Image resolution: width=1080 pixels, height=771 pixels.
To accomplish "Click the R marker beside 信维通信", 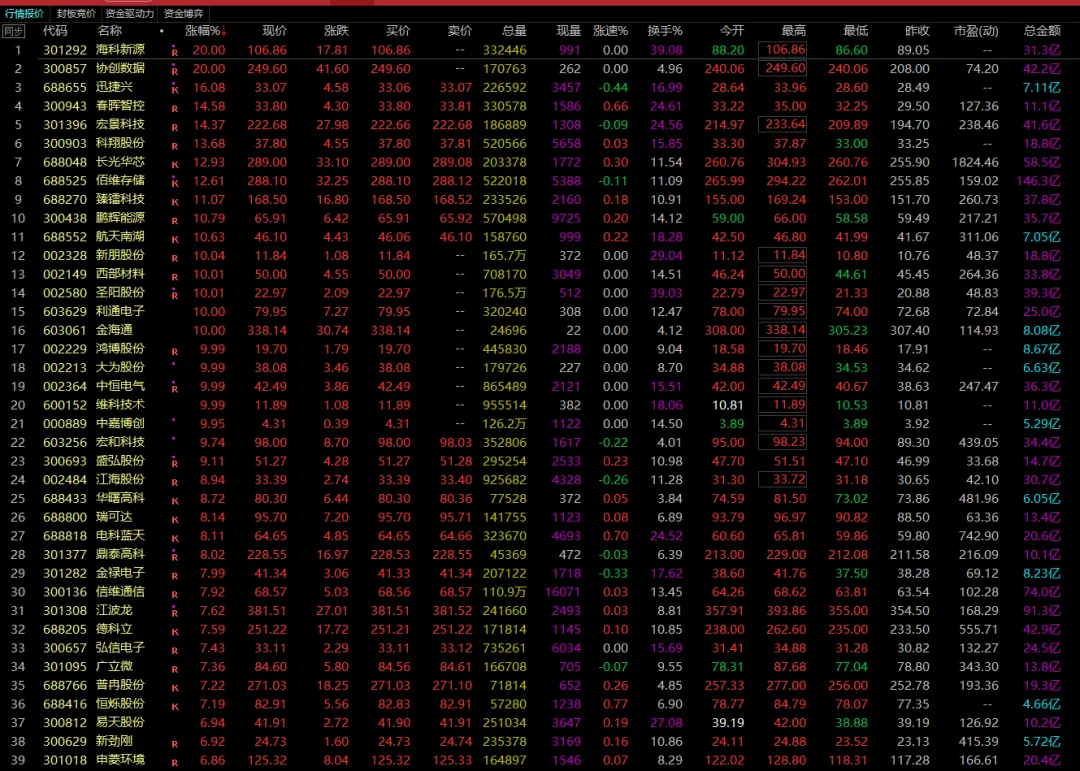I will (175, 594).
